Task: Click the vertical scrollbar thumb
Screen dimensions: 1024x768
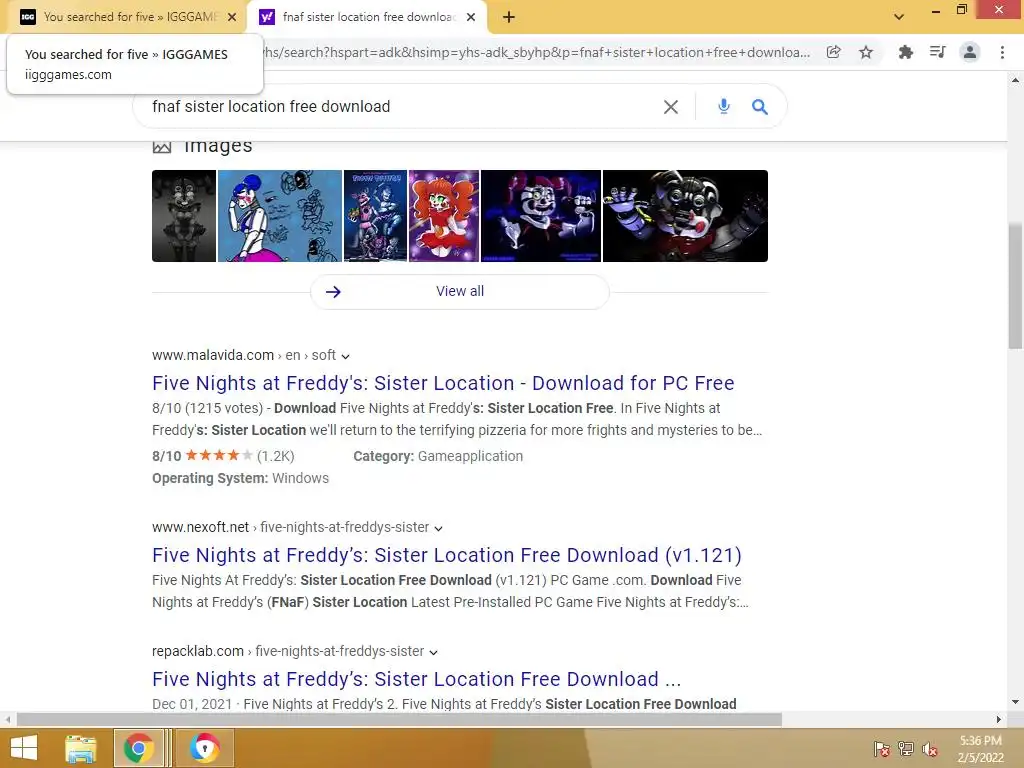Action: [x=1016, y=286]
